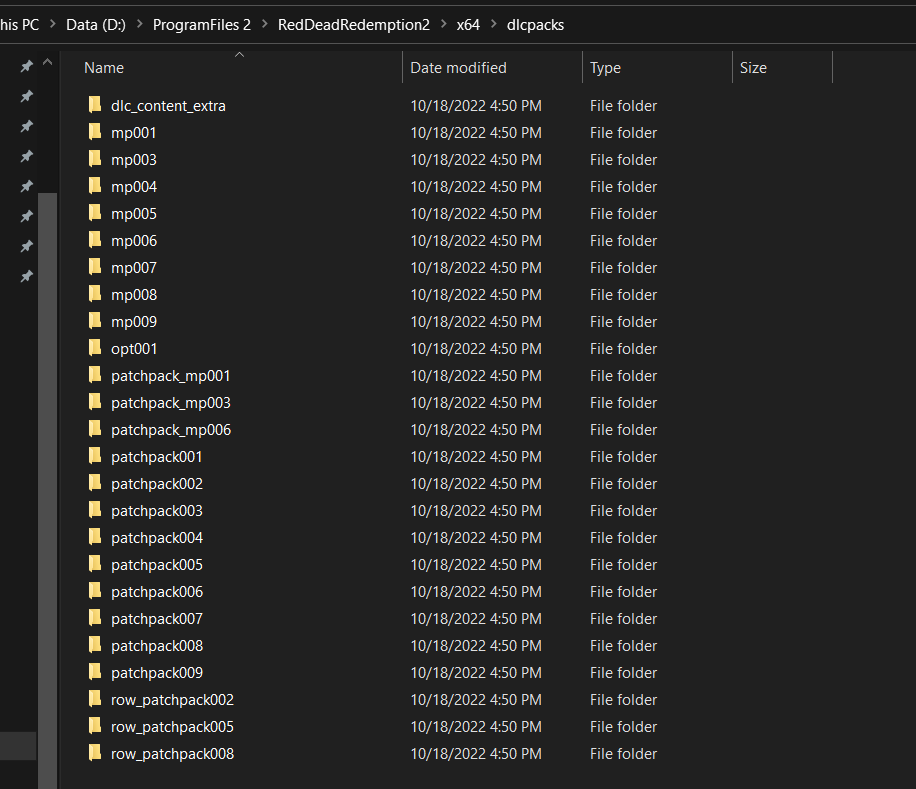The image size is (916, 789).
Task: Click the navigation pane scrollbar thumb
Action: pos(47,491)
